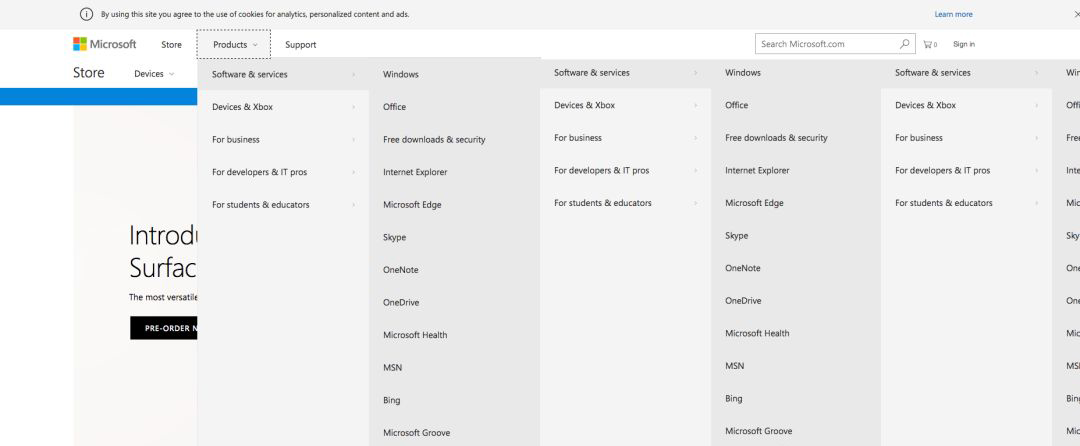Open the Support menu item
Image resolution: width=1080 pixels, height=446 pixels.
tap(300, 44)
